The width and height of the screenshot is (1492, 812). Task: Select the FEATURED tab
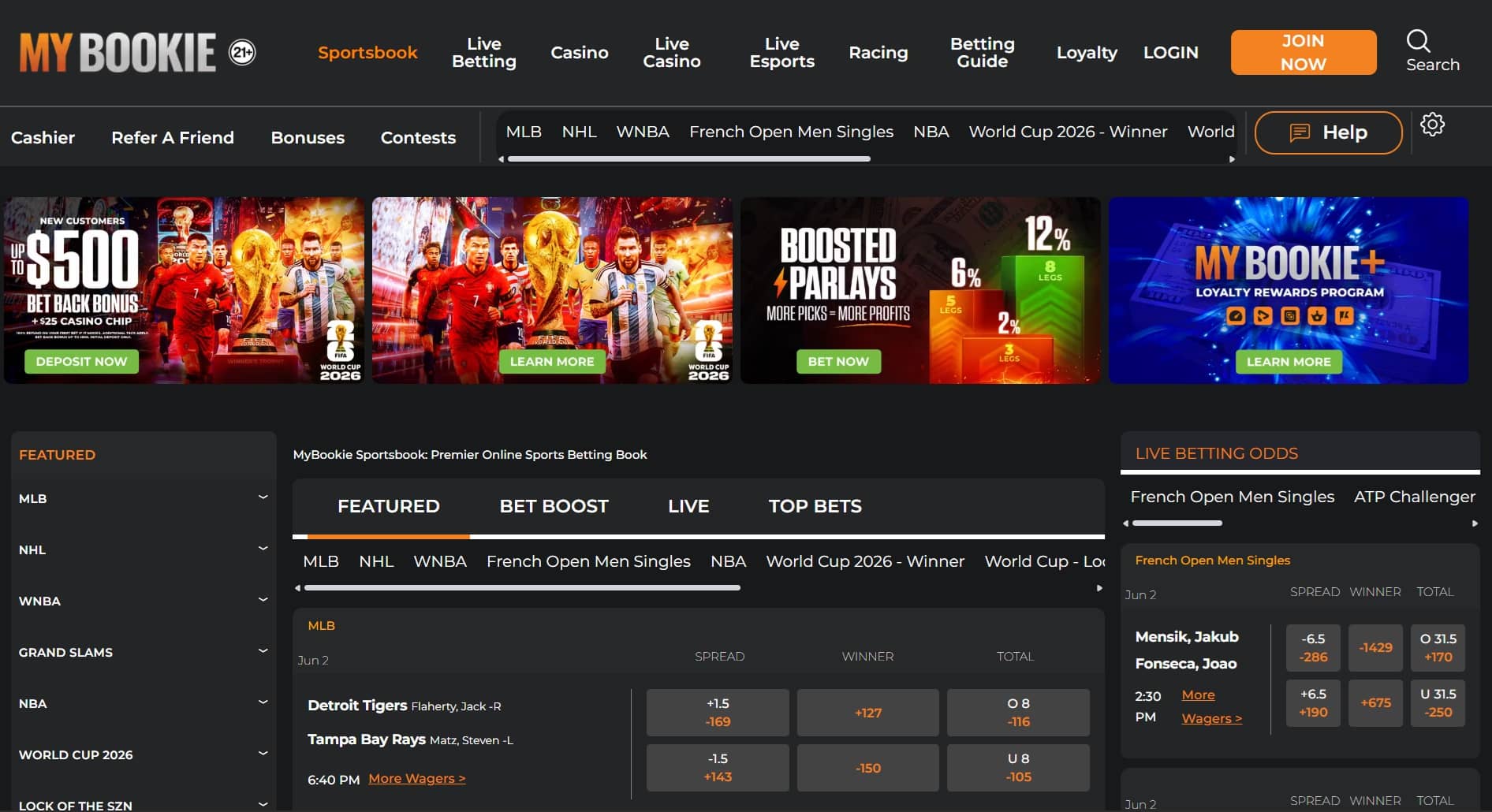click(x=388, y=506)
